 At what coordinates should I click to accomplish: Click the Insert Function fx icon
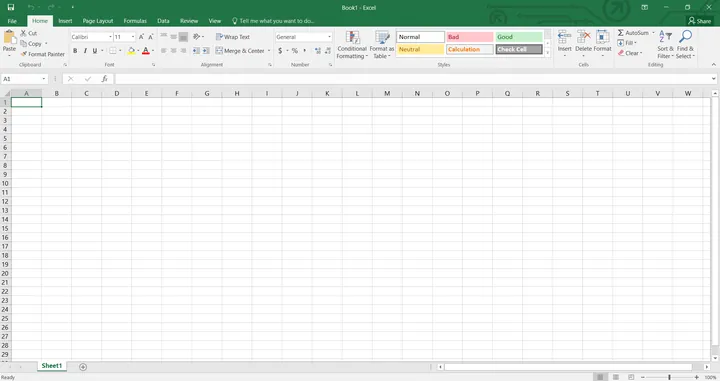pos(105,79)
